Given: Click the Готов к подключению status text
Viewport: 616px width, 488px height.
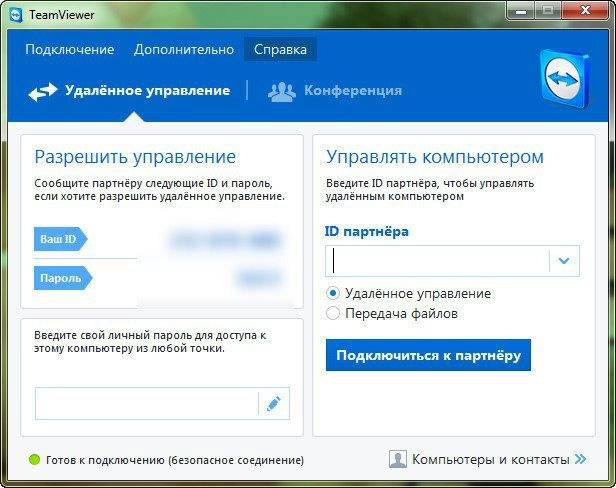Looking at the screenshot, I should pos(175,460).
